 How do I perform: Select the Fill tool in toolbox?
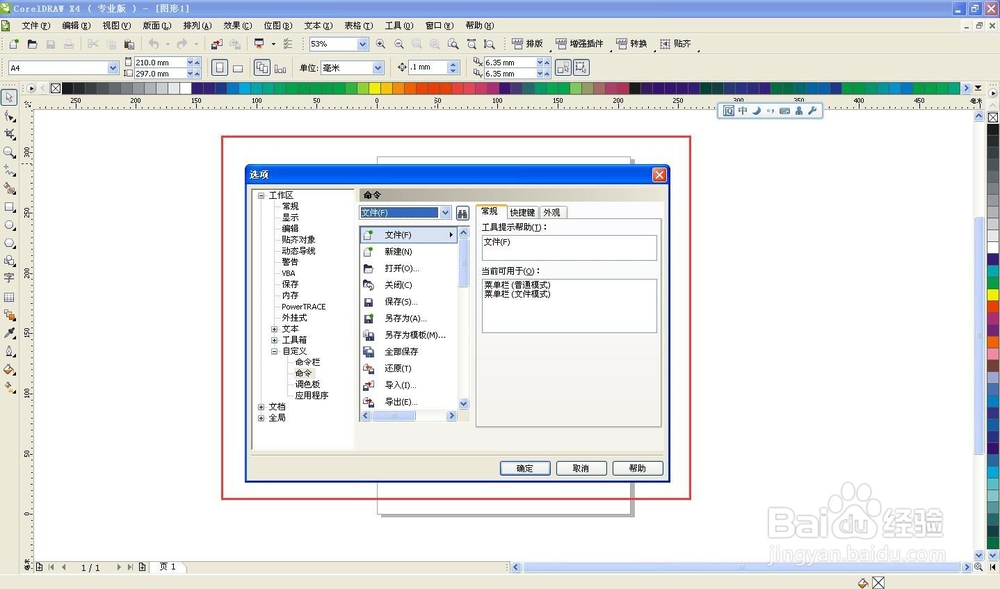point(9,369)
